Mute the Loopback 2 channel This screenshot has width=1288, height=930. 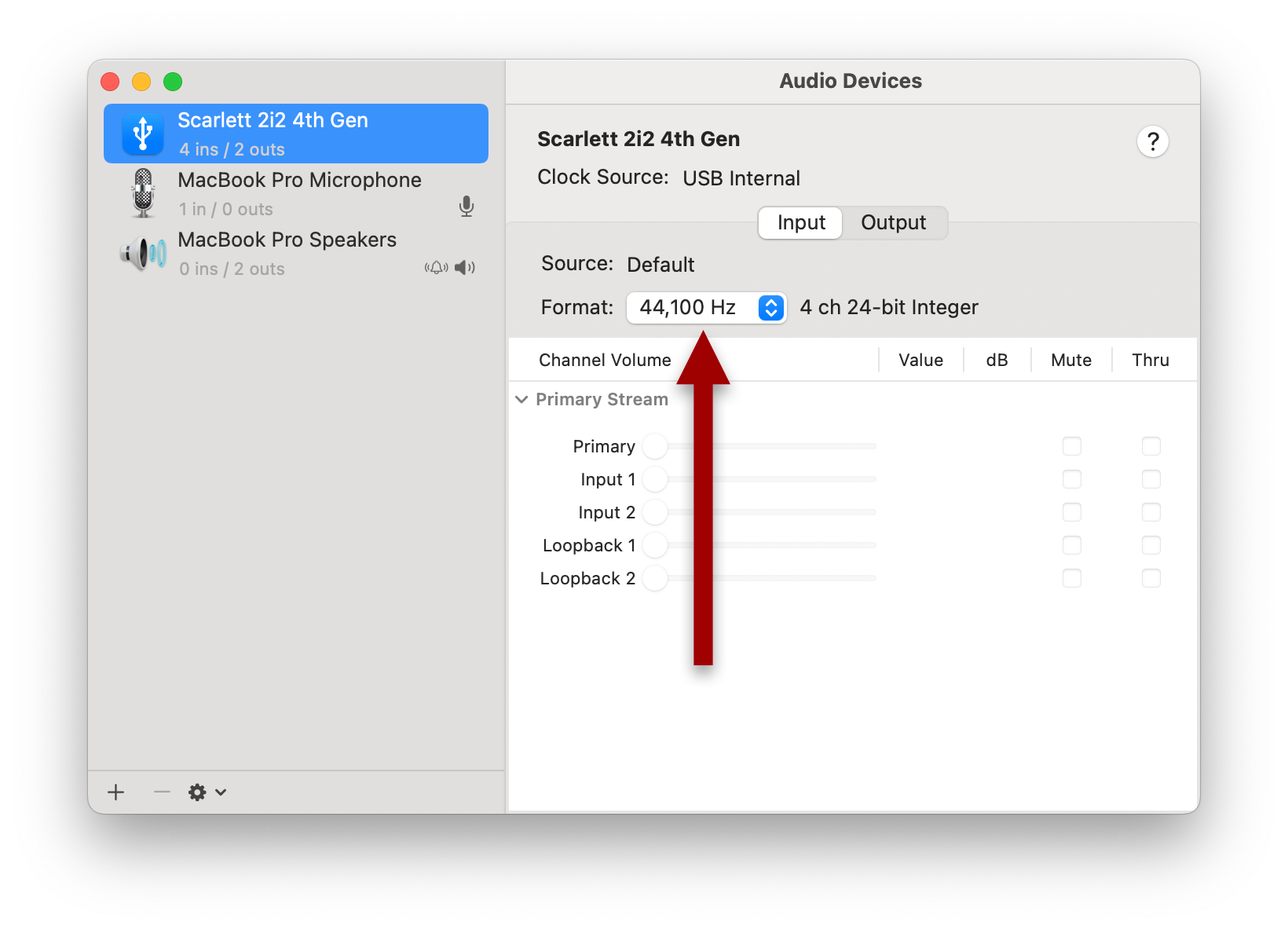1071,578
